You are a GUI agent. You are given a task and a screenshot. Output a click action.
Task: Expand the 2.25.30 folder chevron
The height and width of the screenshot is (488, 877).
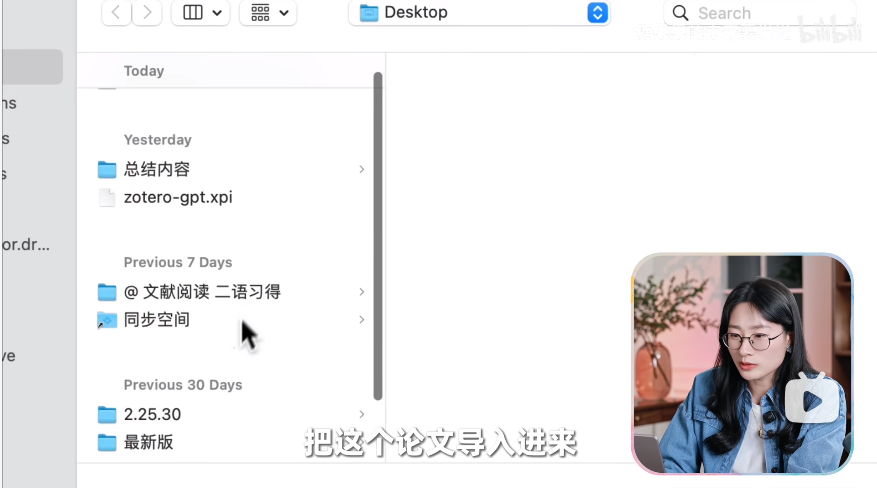point(362,414)
